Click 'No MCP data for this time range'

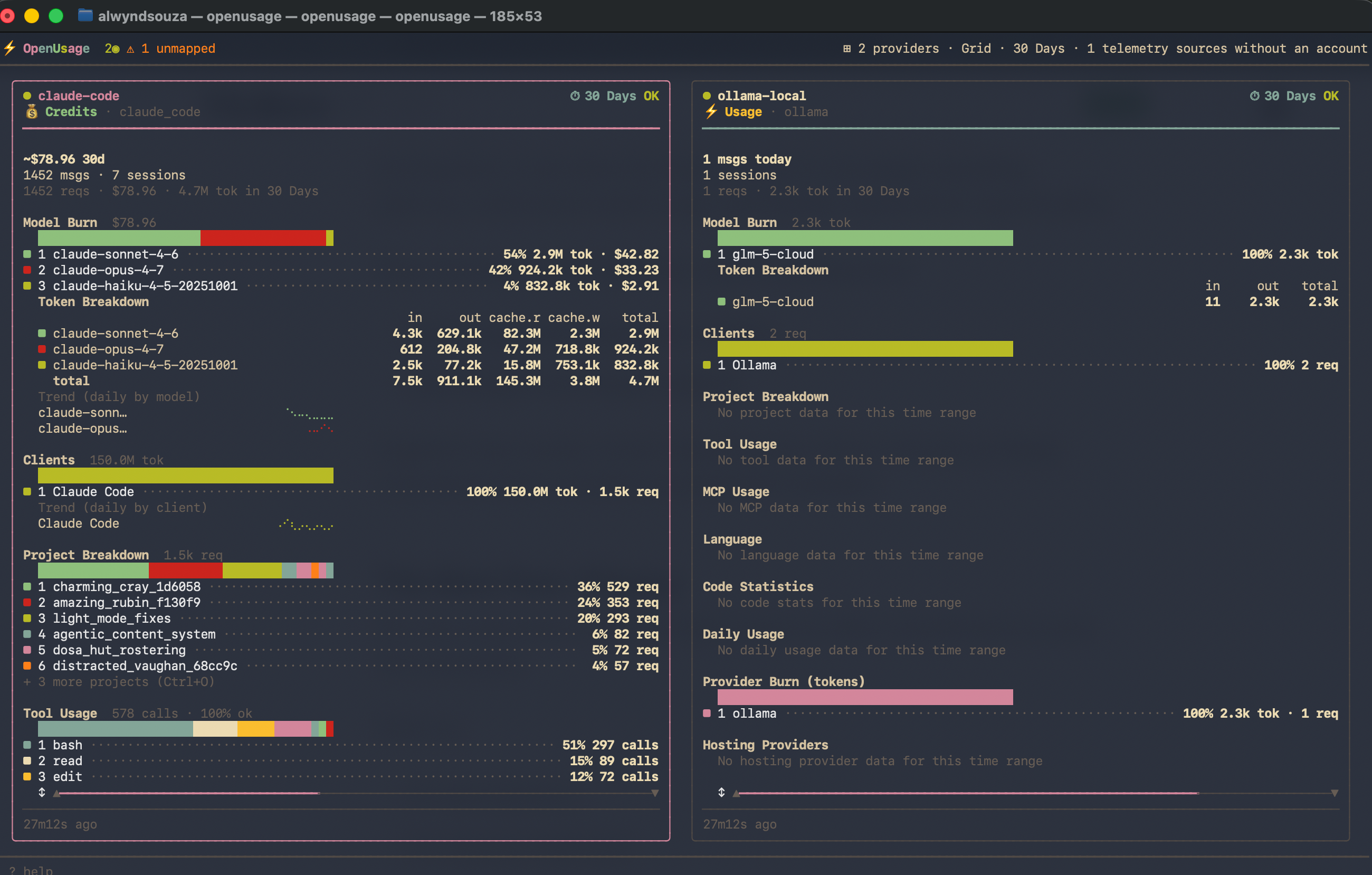point(832,508)
